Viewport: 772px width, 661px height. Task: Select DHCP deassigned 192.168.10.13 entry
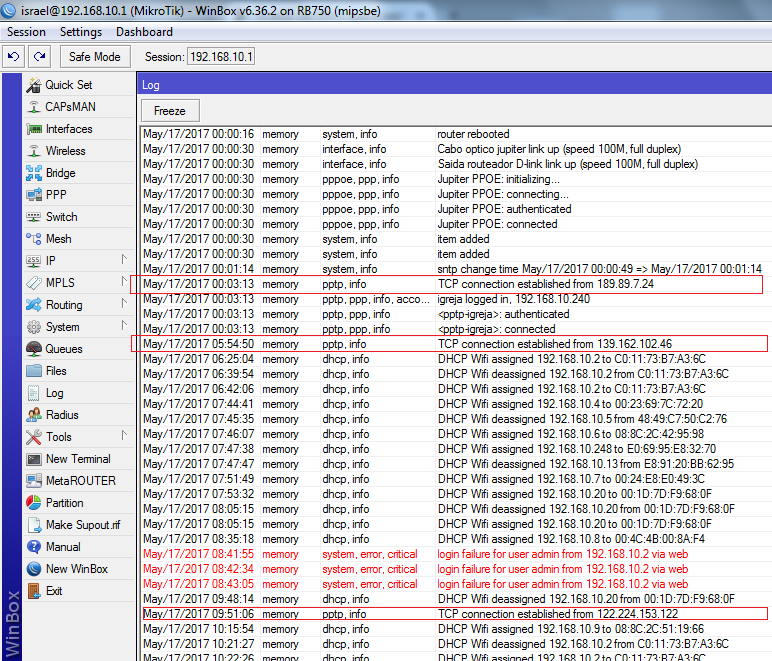456,464
